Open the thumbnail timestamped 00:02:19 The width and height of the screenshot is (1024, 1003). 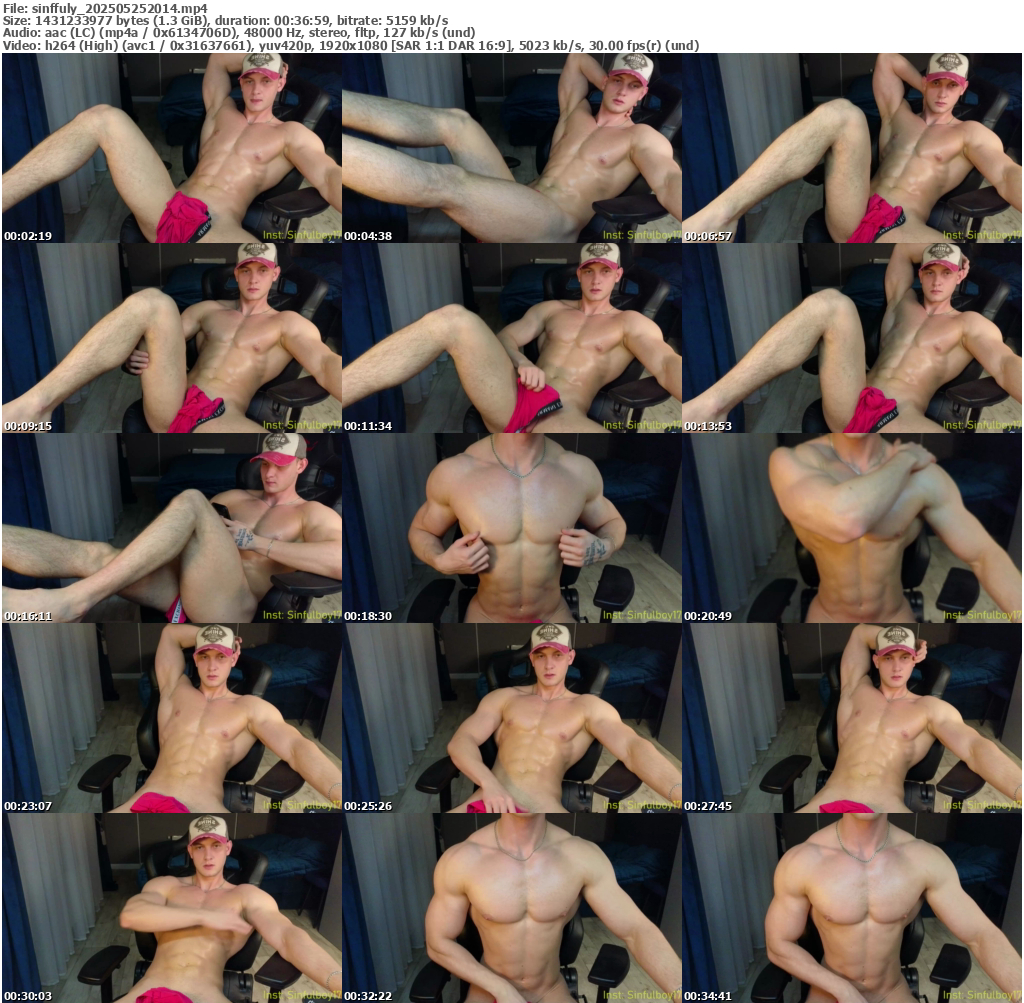click(171, 148)
